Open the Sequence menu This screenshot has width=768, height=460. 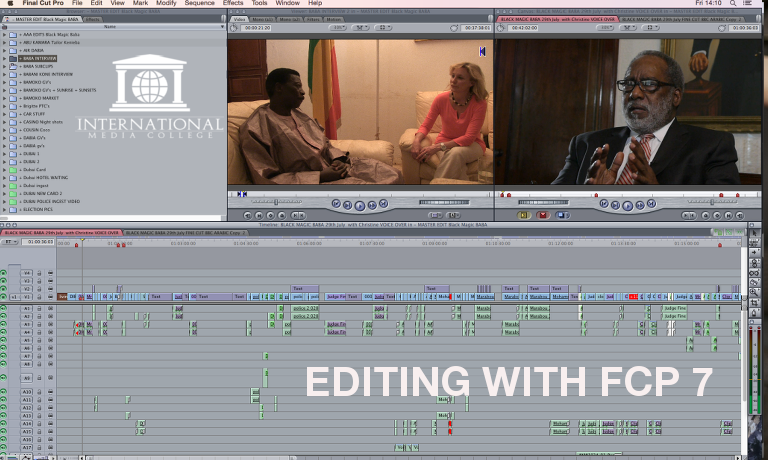pyautogui.click(x=199, y=3)
